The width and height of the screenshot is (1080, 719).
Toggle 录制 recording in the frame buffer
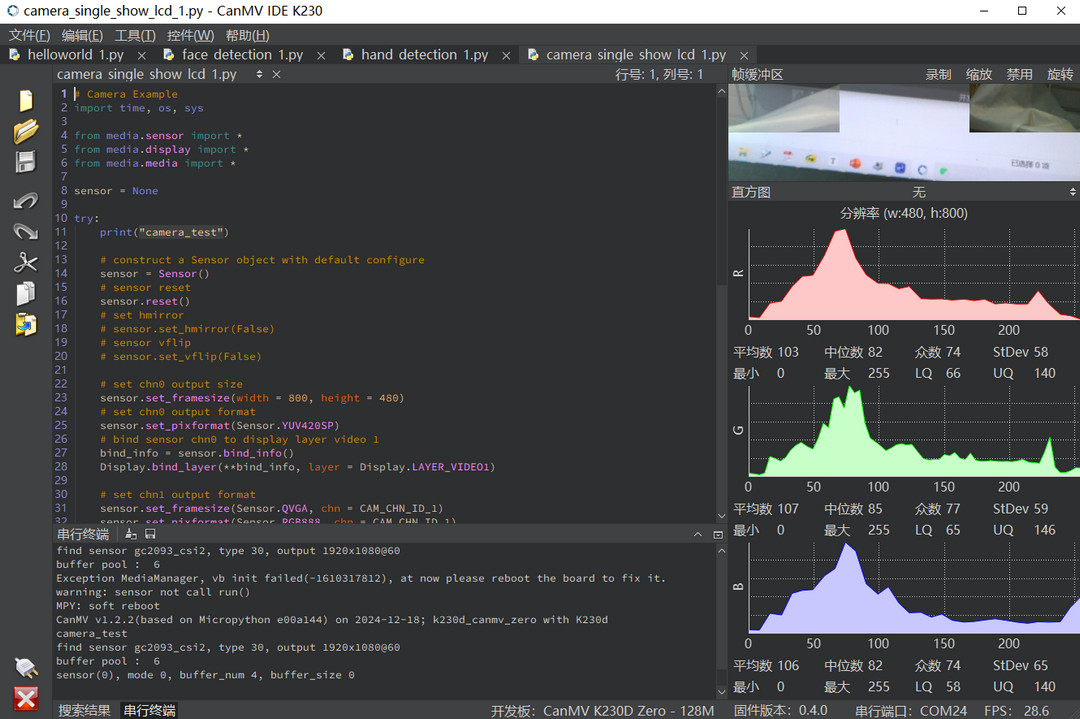click(938, 74)
